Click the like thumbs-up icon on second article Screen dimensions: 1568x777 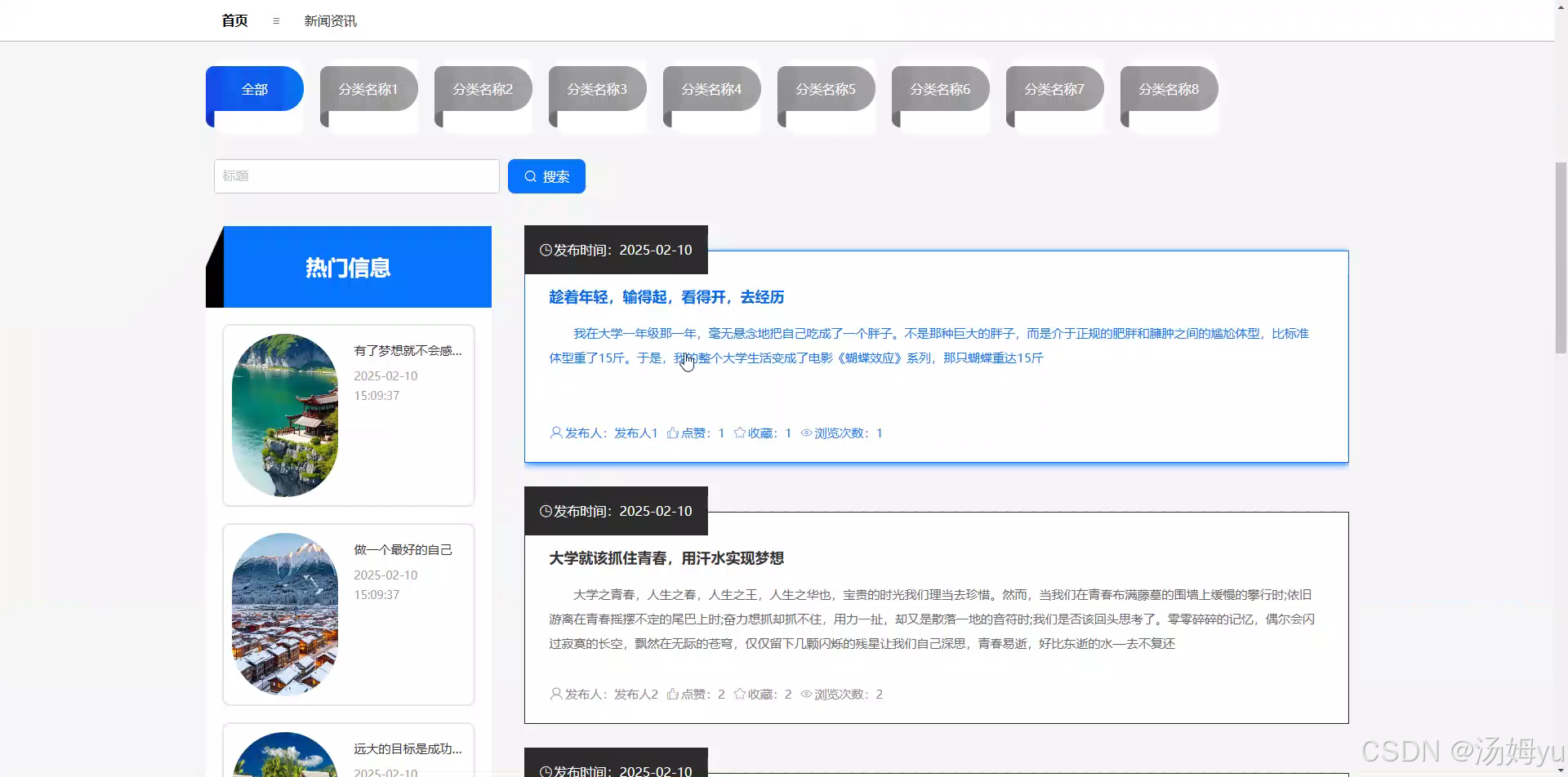[x=673, y=694]
